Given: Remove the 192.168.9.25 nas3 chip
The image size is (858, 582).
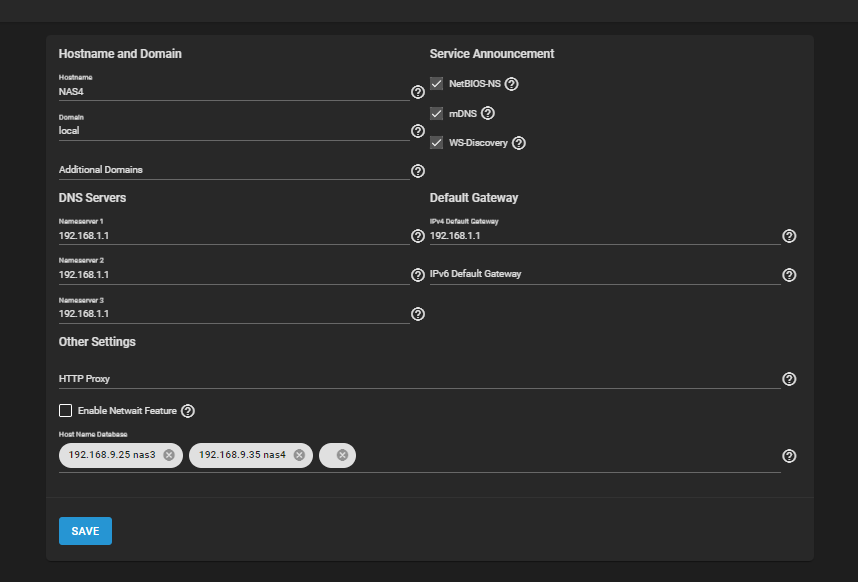Looking at the screenshot, I should 169,455.
